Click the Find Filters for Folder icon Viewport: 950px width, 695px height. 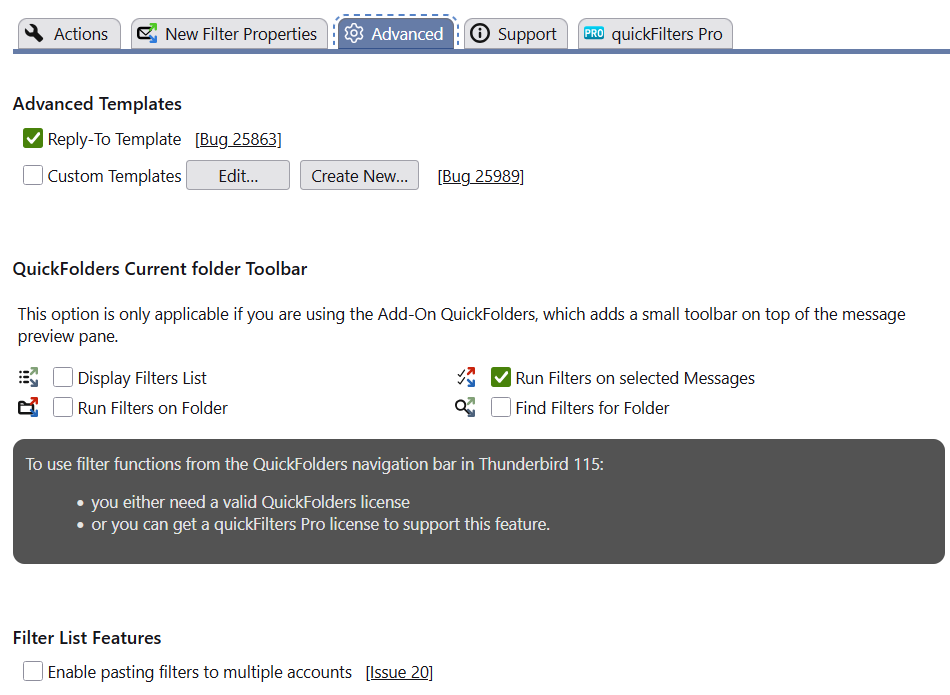[466, 407]
